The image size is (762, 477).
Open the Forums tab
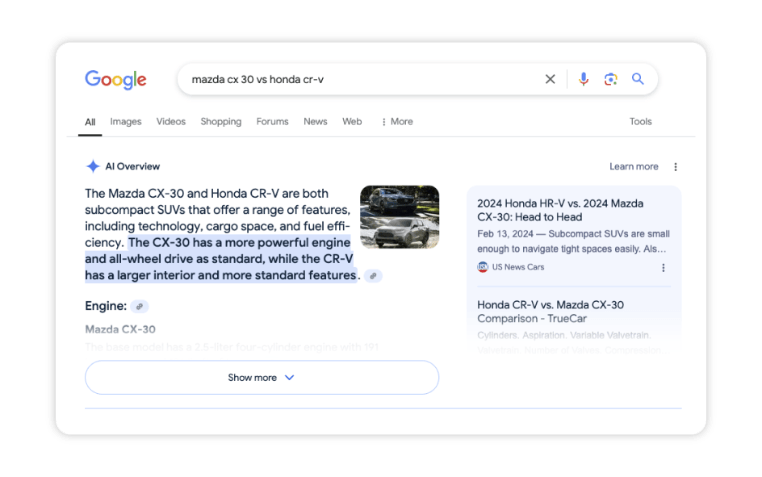(x=272, y=121)
